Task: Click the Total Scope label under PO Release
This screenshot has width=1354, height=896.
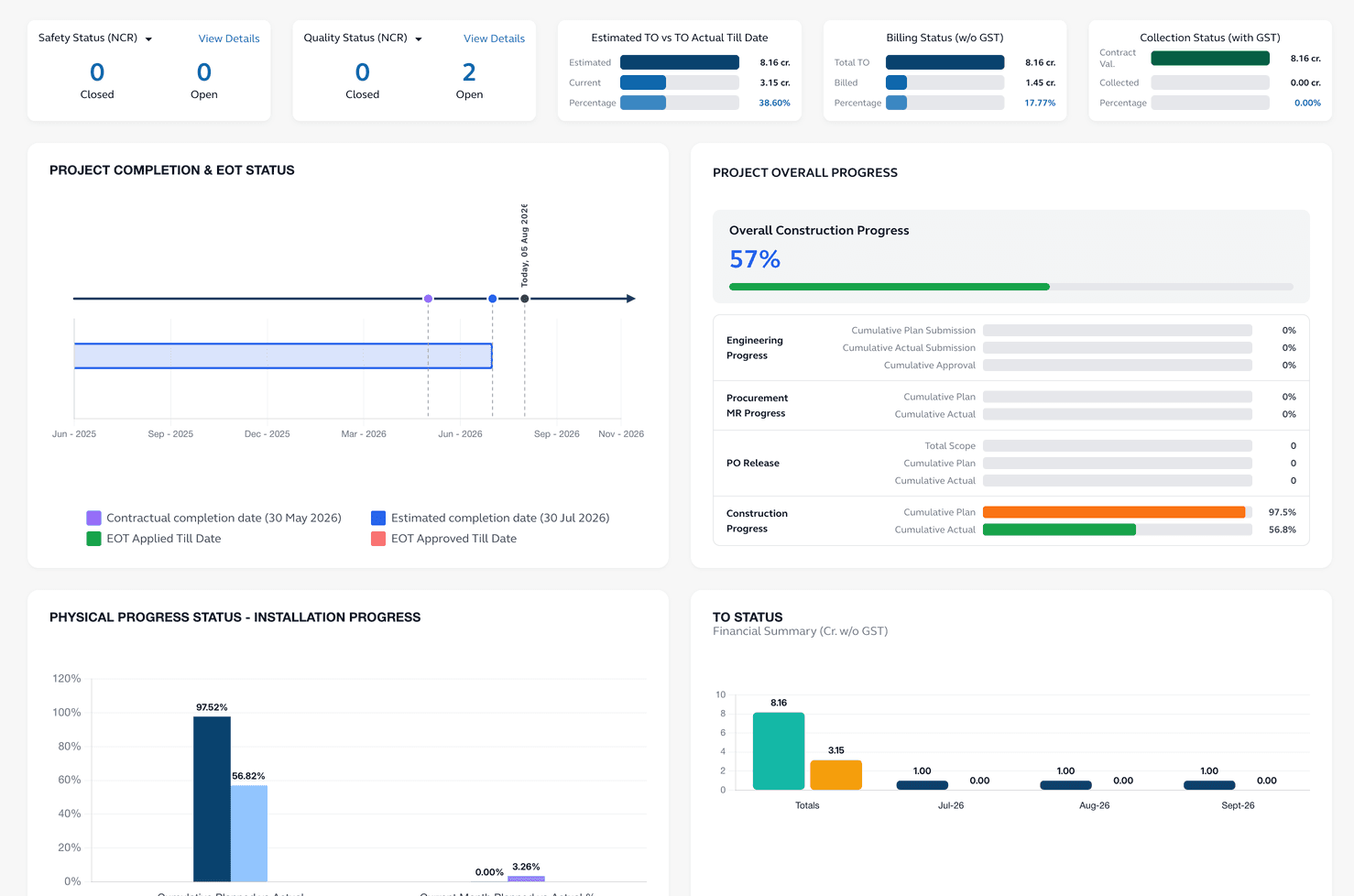Action: [x=950, y=446]
